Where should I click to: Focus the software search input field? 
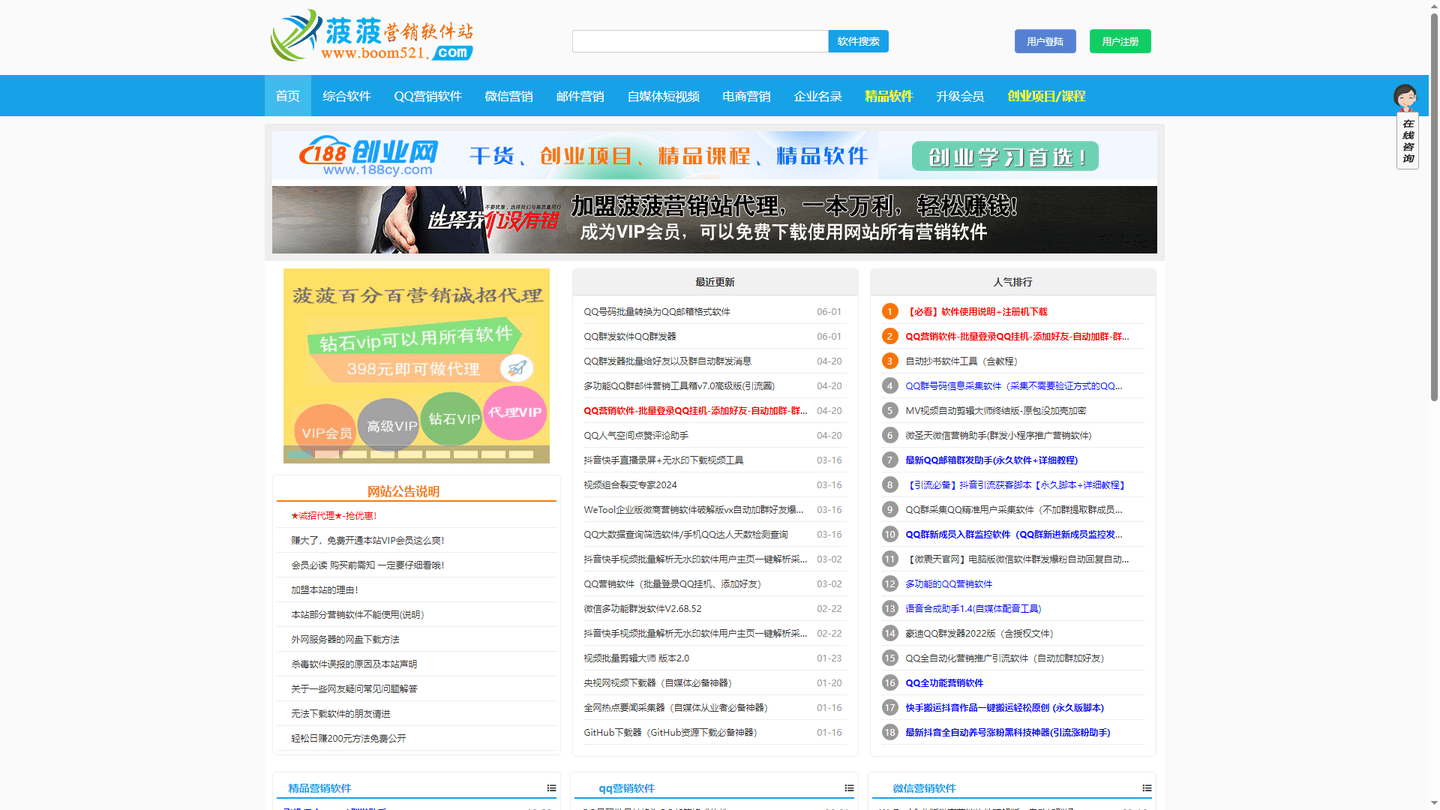700,41
